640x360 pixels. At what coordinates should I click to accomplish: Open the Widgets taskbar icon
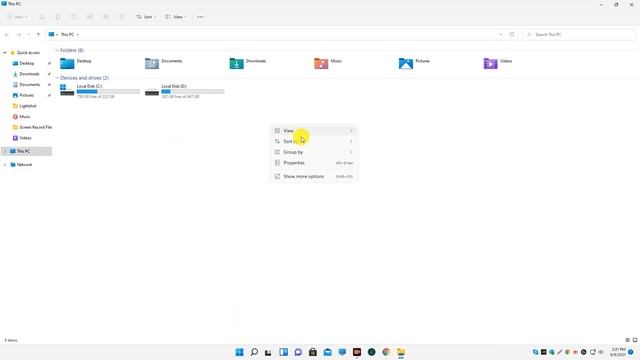(283, 352)
